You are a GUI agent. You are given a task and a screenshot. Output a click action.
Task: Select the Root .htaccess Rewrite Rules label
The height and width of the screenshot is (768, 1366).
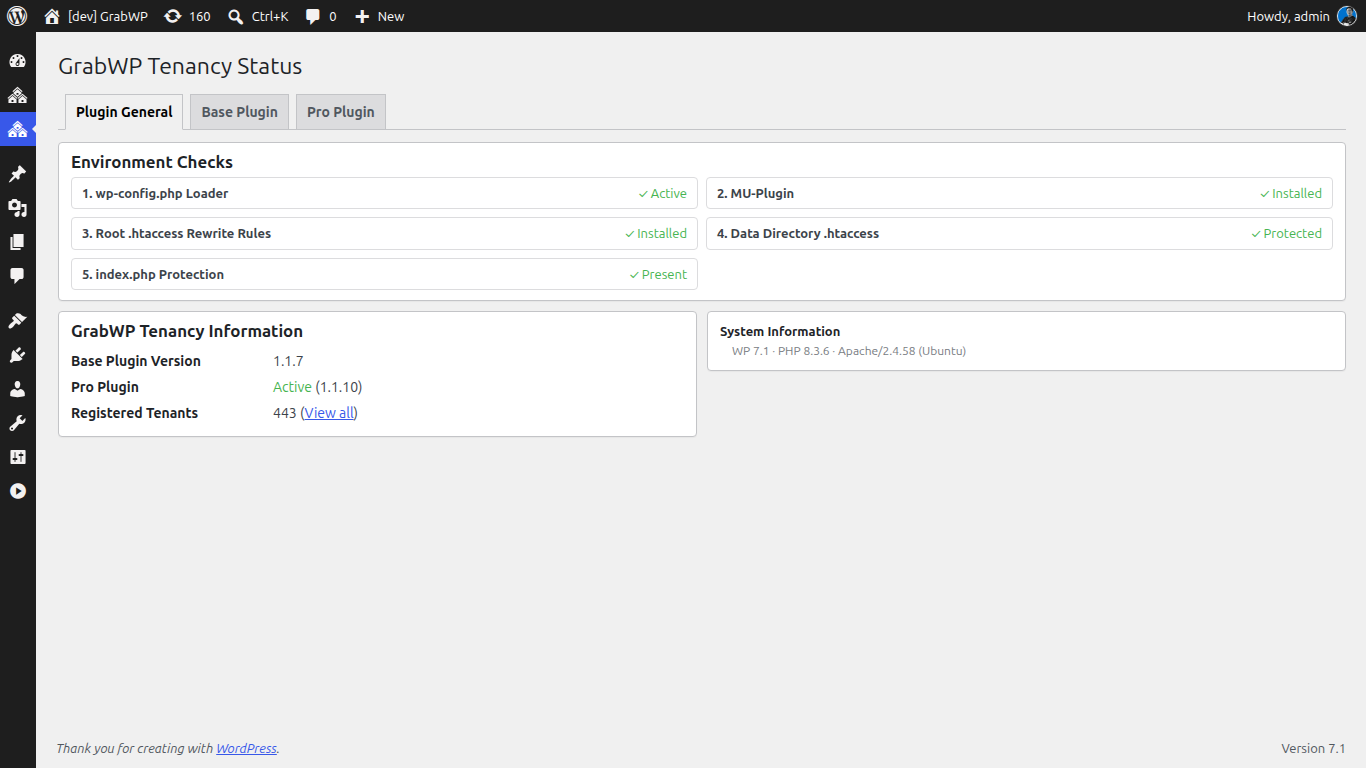pyautogui.click(x=177, y=234)
